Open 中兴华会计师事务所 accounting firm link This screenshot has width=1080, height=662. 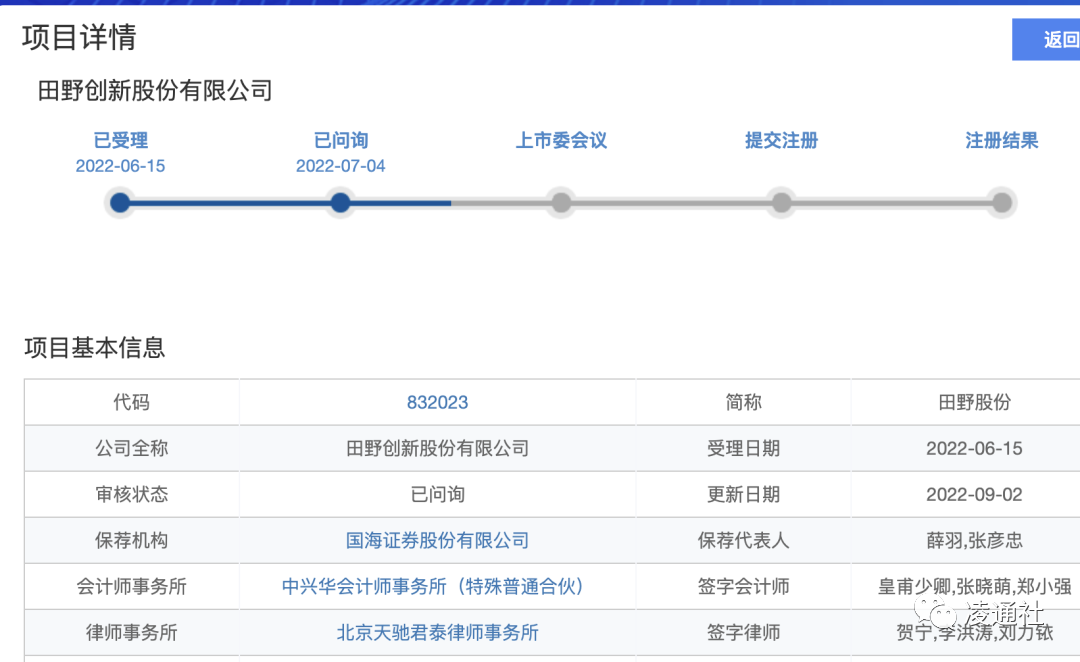coord(433,586)
